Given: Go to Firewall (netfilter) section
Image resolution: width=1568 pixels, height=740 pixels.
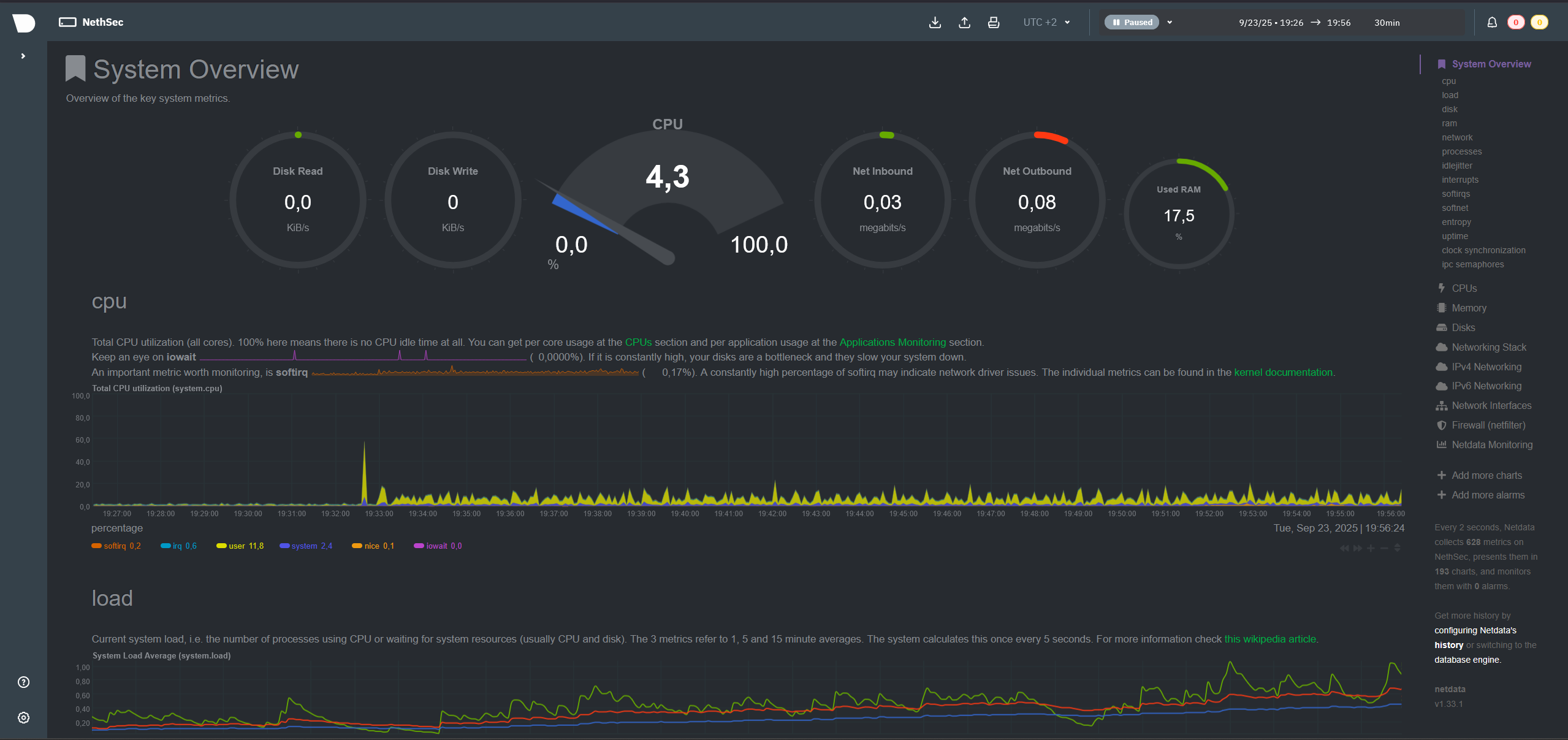Looking at the screenshot, I should point(1488,425).
